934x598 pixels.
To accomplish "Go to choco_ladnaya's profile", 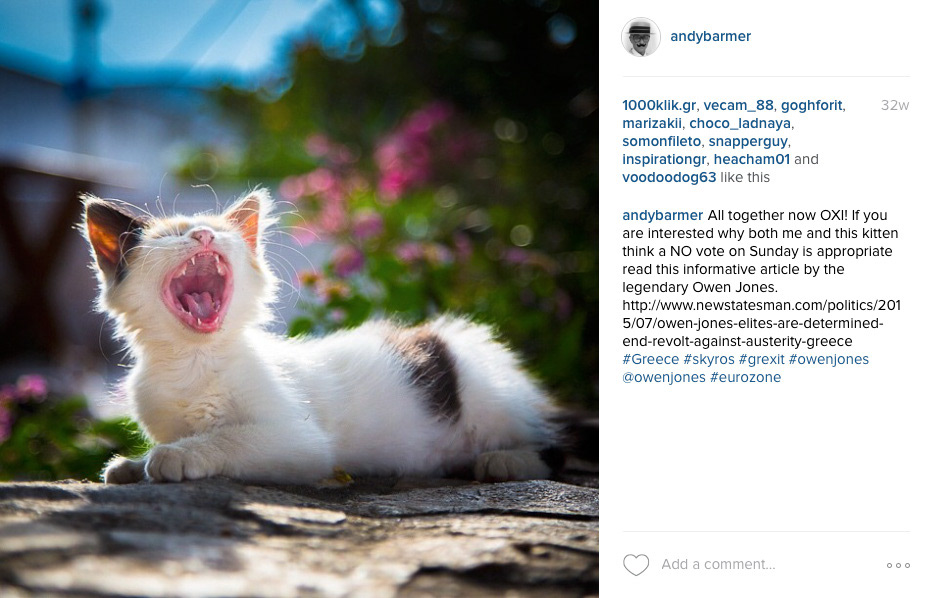I will click(x=740, y=123).
